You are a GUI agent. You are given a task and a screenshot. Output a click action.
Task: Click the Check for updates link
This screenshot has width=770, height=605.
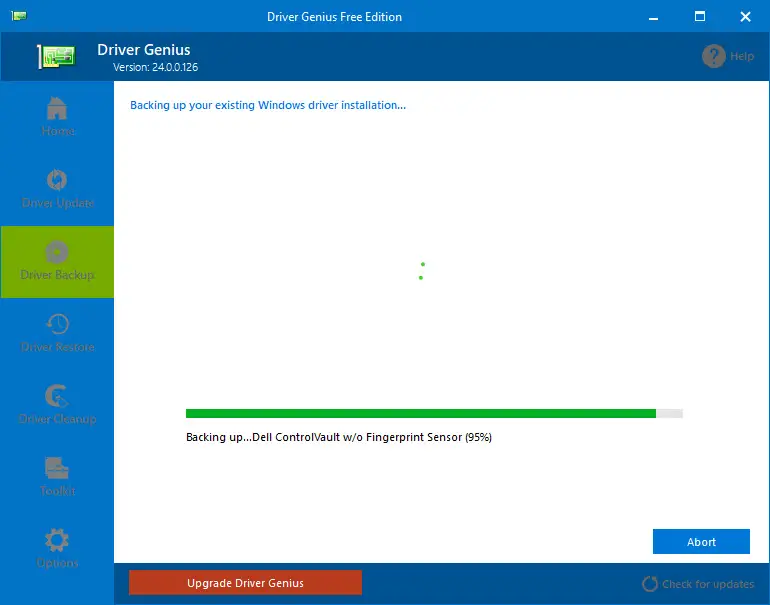(x=708, y=584)
